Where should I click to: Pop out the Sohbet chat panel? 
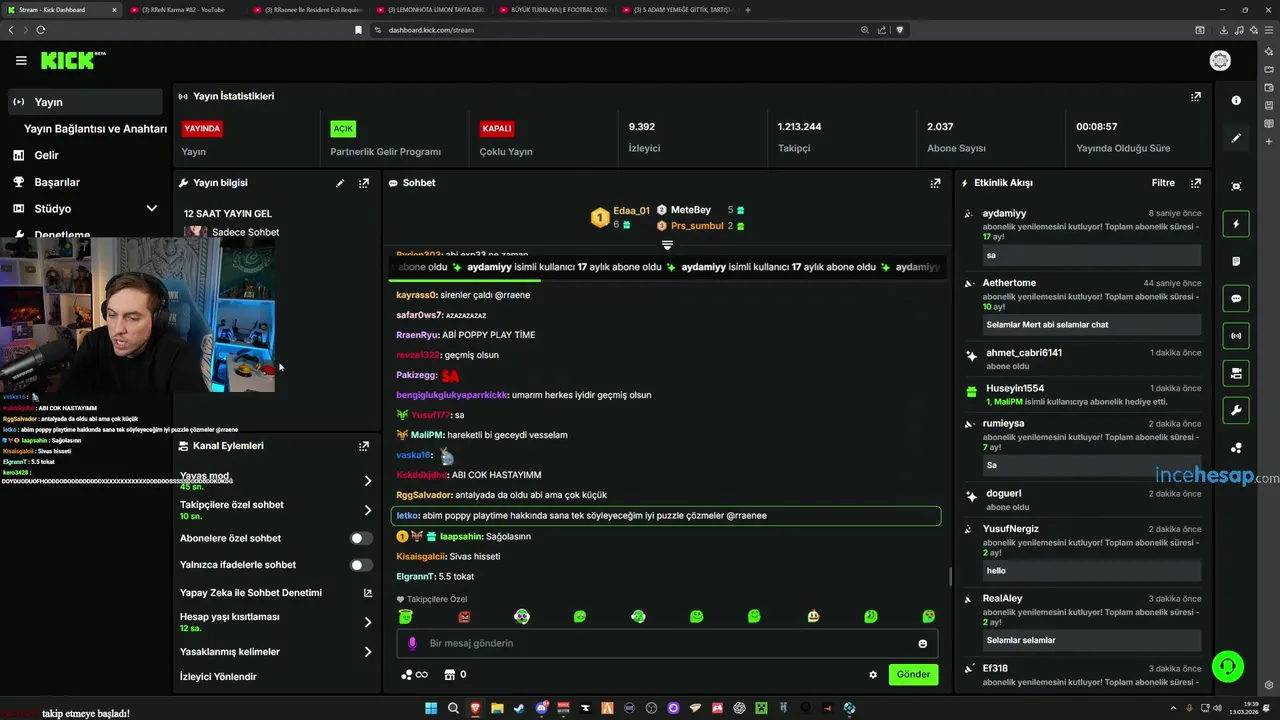[x=935, y=183]
